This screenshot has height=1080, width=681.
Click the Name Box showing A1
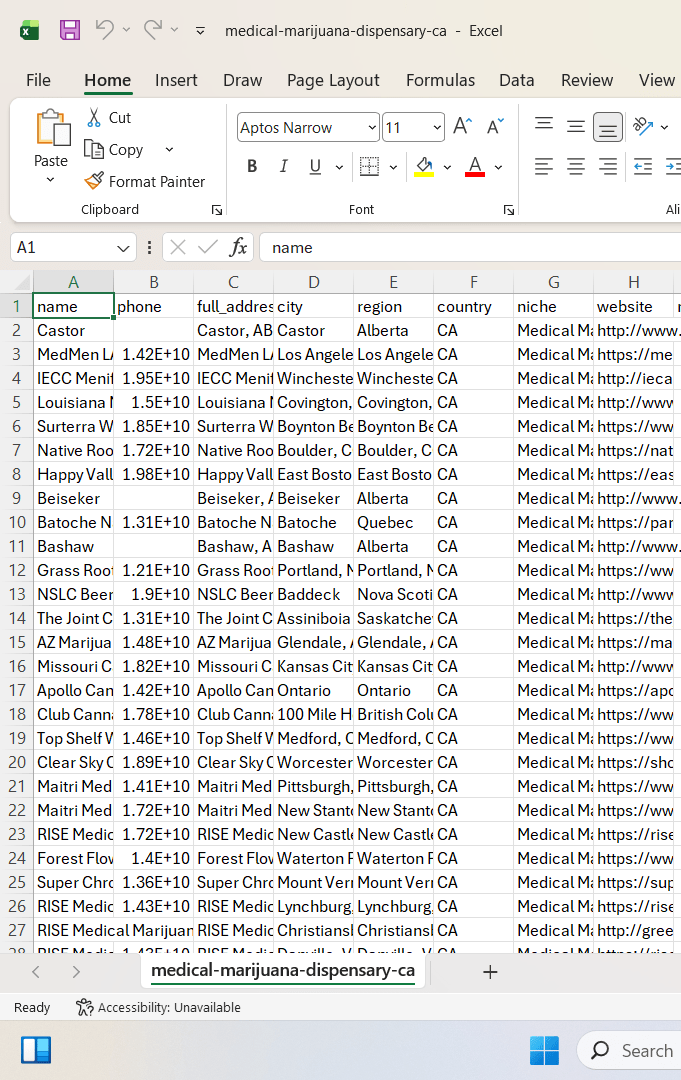point(72,247)
